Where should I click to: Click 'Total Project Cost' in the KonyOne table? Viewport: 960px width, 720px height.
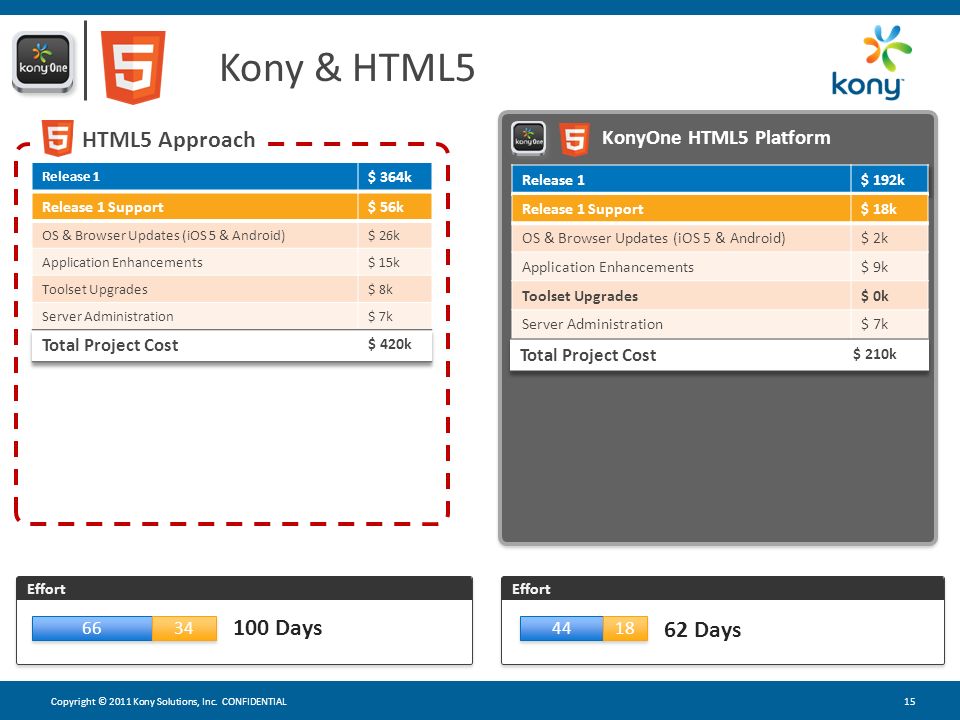click(588, 355)
